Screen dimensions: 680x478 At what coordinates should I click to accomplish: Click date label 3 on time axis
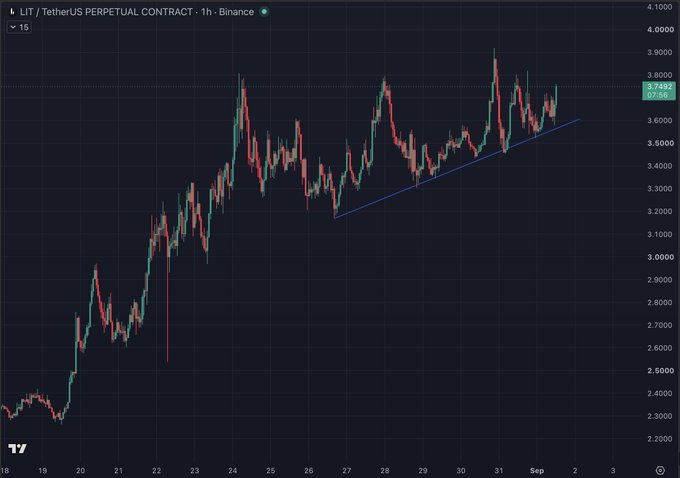(x=613, y=471)
